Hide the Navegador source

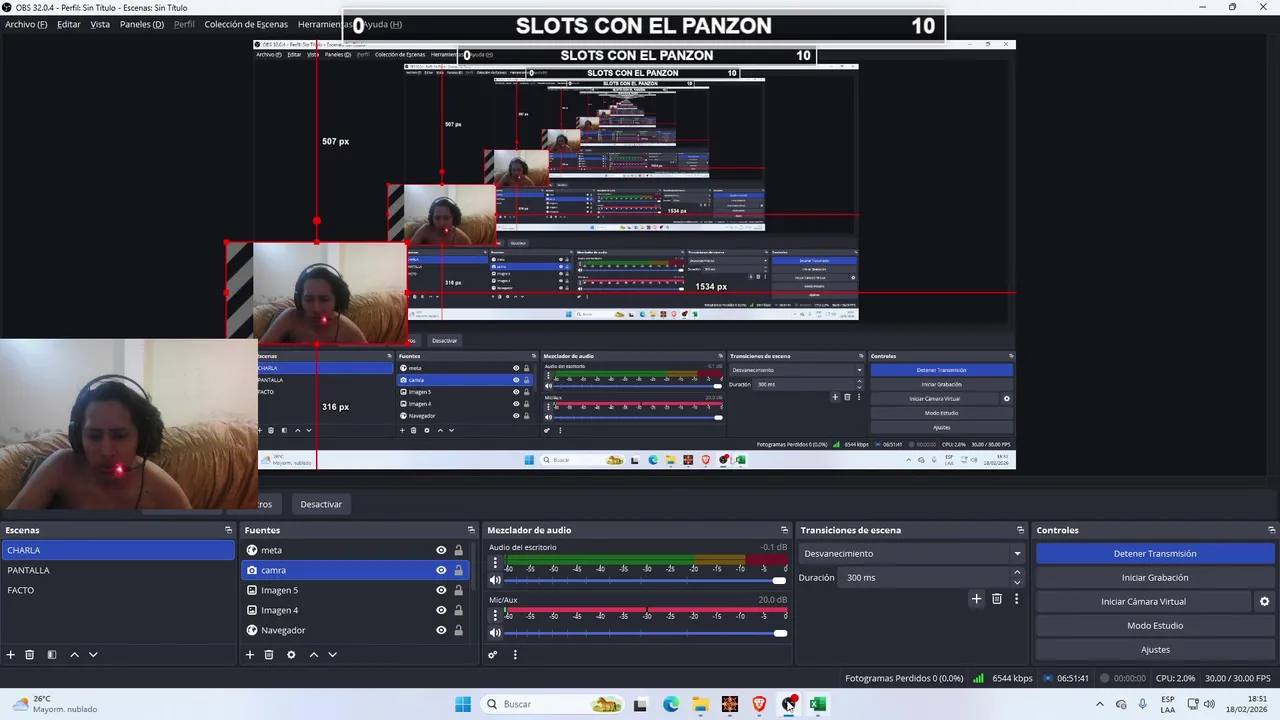point(441,630)
